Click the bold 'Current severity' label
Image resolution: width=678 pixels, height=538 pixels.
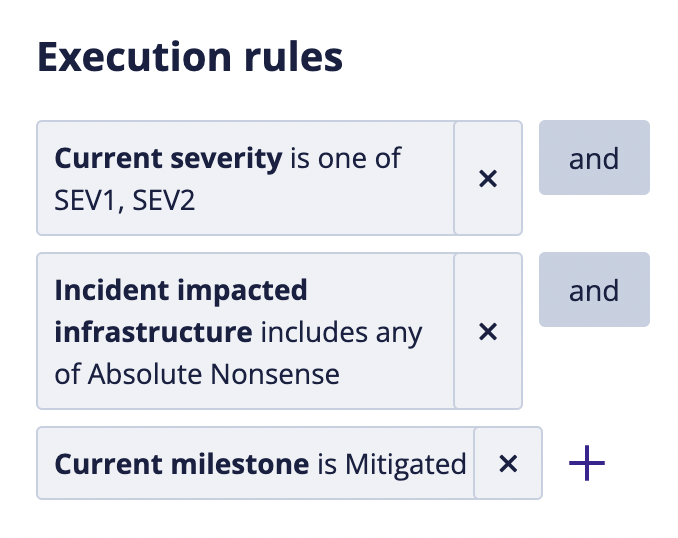(168, 158)
